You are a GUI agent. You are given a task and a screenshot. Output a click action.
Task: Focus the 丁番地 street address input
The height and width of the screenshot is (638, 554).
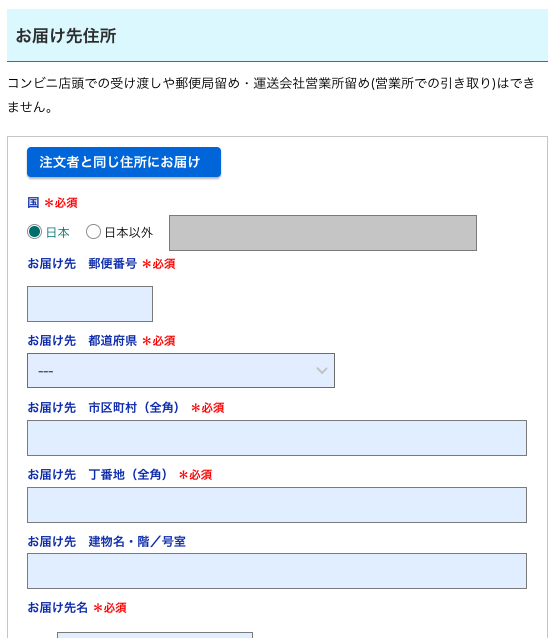pyautogui.click(x=277, y=505)
